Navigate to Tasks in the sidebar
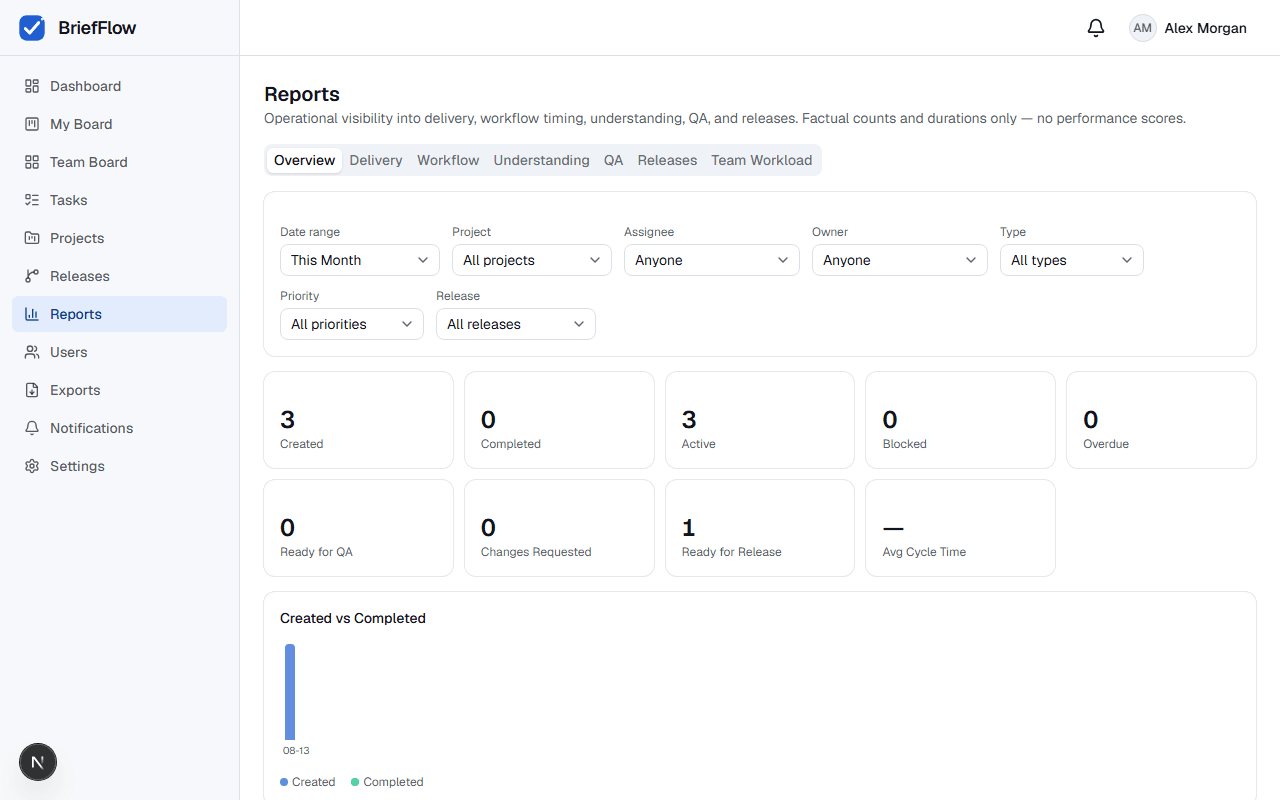This screenshot has width=1280, height=800. tap(120, 200)
